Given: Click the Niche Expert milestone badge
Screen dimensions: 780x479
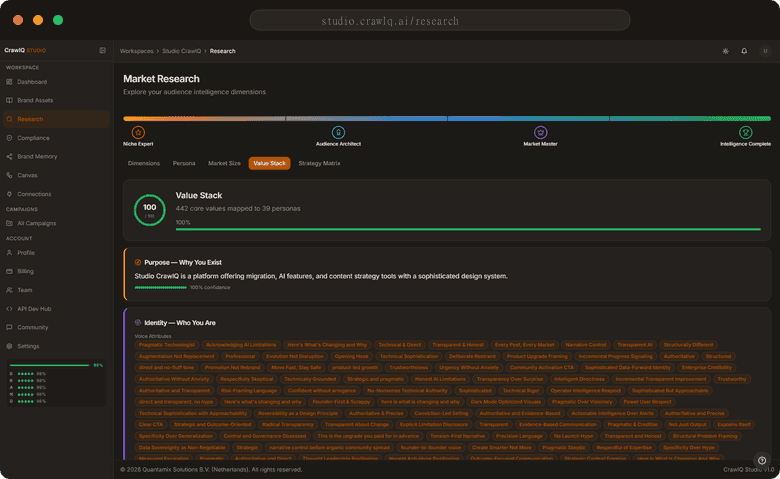Looking at the screenshot, I should (138, 132).
